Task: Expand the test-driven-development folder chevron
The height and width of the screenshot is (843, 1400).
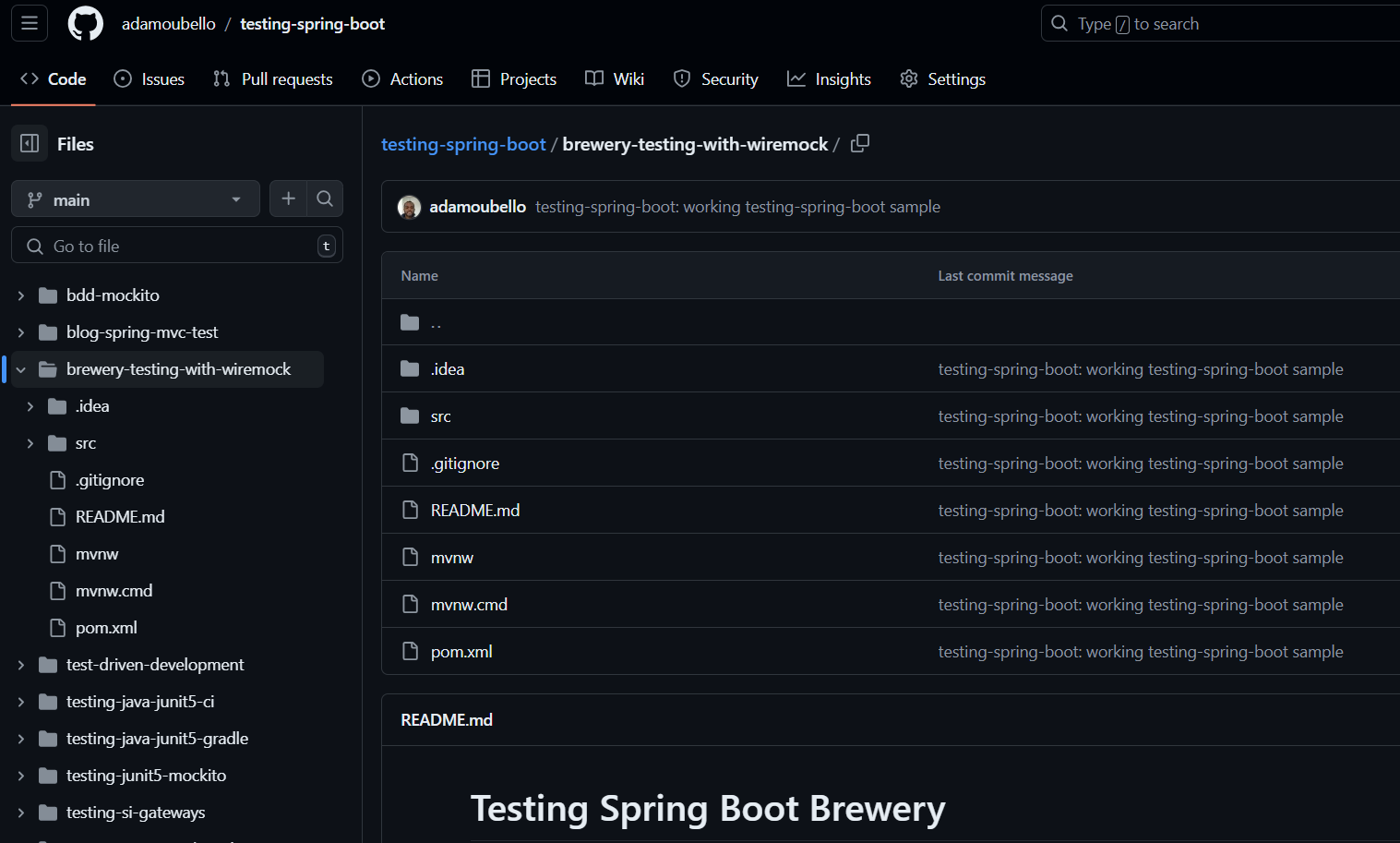Action: pyautogui.click(x=21, y=665)
